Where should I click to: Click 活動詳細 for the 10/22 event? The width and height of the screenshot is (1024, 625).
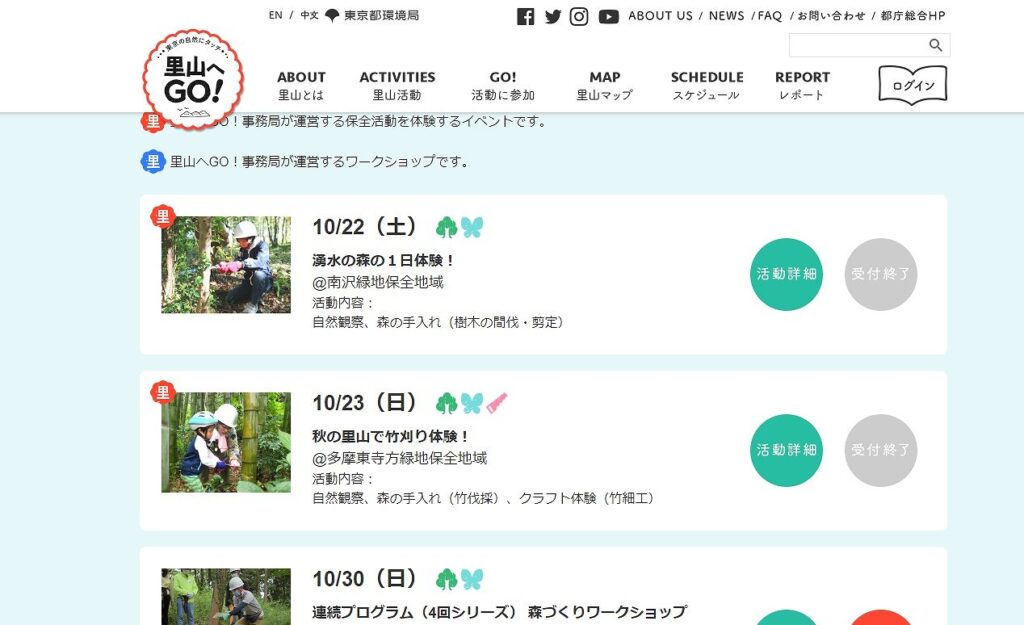[x=786, y=274]
